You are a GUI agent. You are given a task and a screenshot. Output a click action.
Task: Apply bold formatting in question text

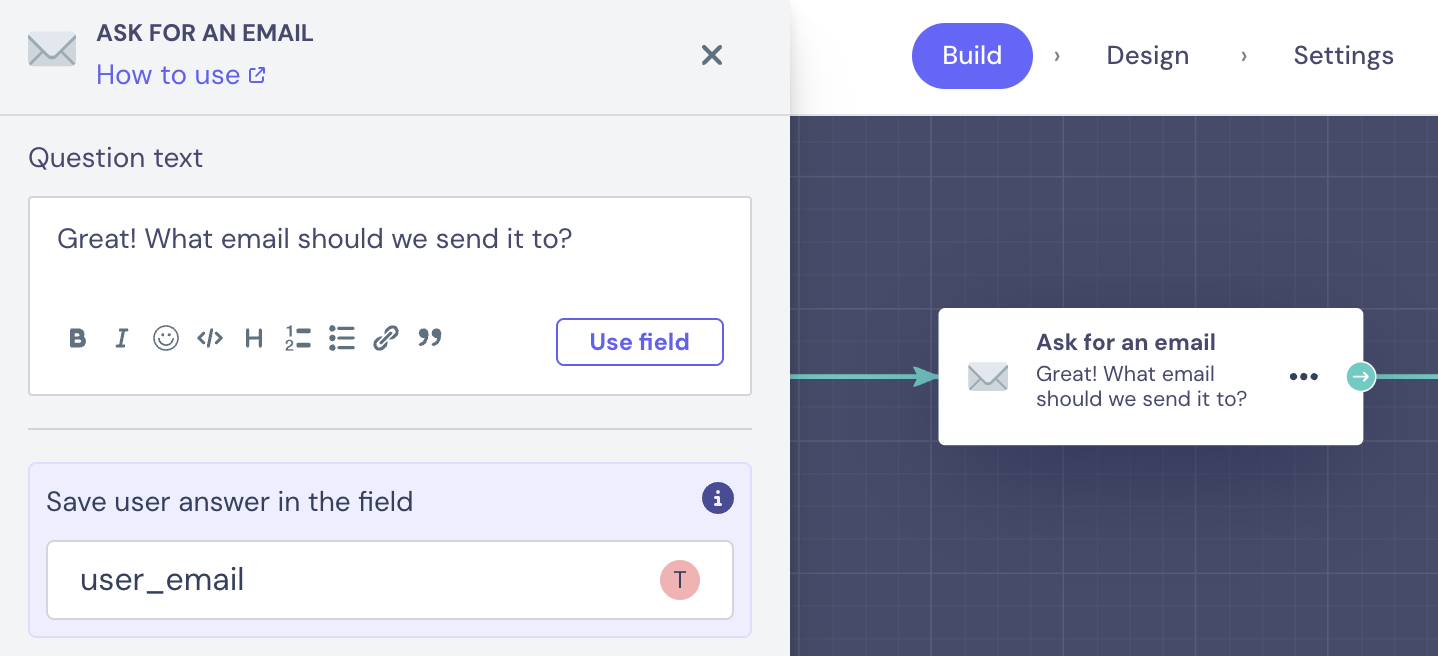coord(78,339)
